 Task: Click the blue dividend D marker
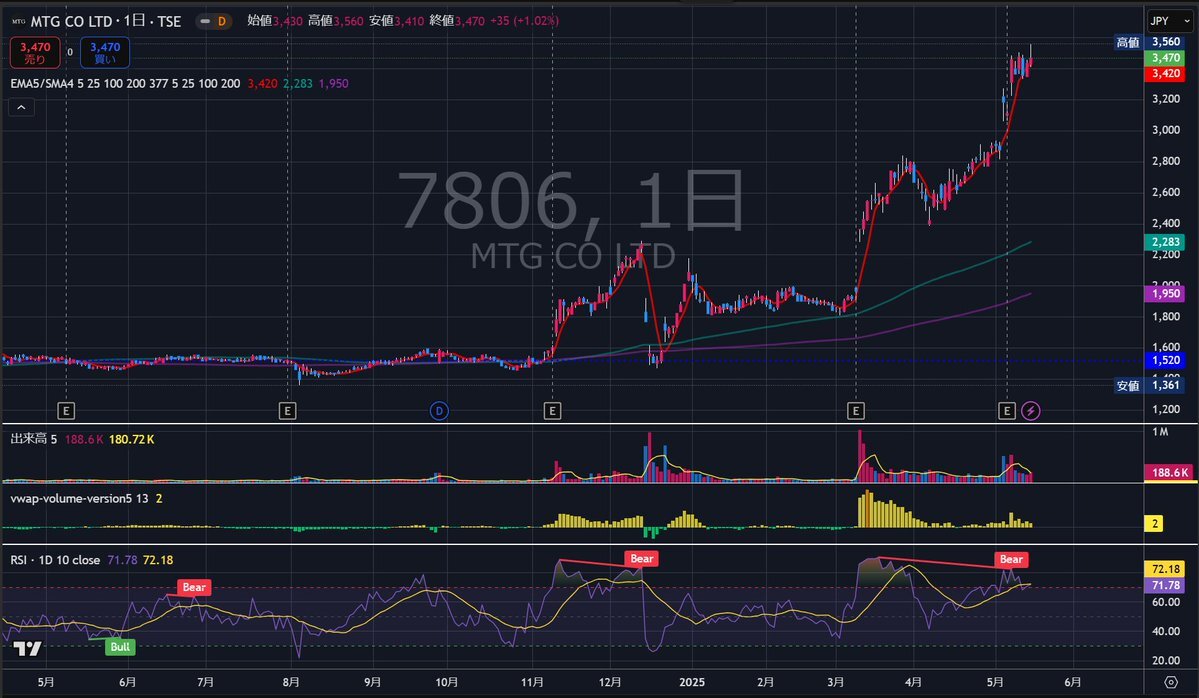438,411
